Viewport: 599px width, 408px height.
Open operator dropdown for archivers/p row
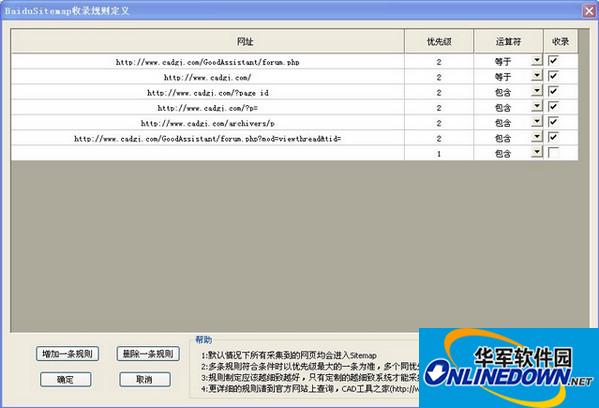[x=537, y=121]
